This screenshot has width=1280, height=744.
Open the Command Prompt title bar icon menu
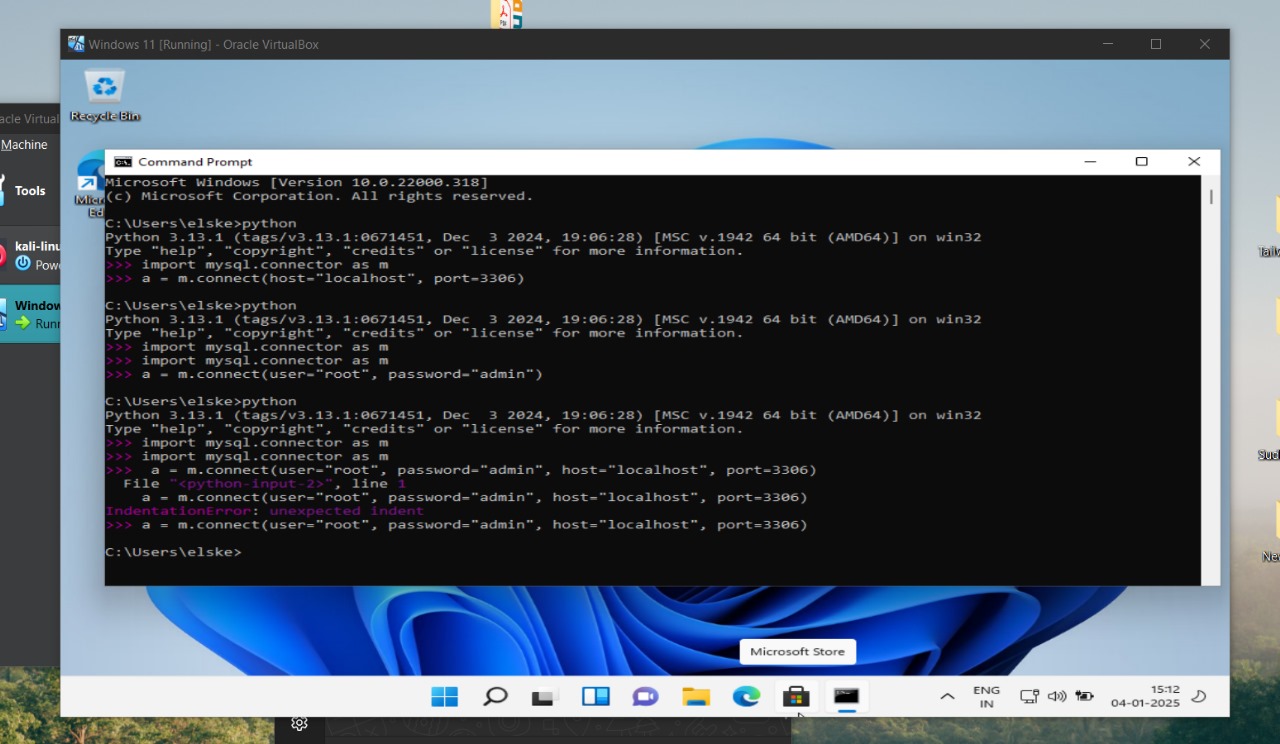pyautogui.click(x=123, y=162)
